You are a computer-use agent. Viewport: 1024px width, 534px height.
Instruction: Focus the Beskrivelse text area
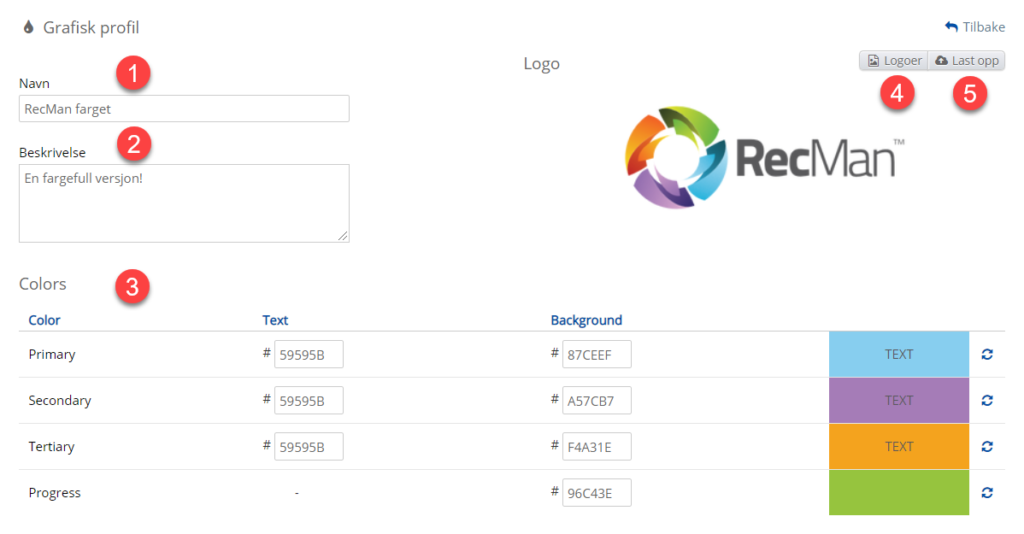[184, 203]
